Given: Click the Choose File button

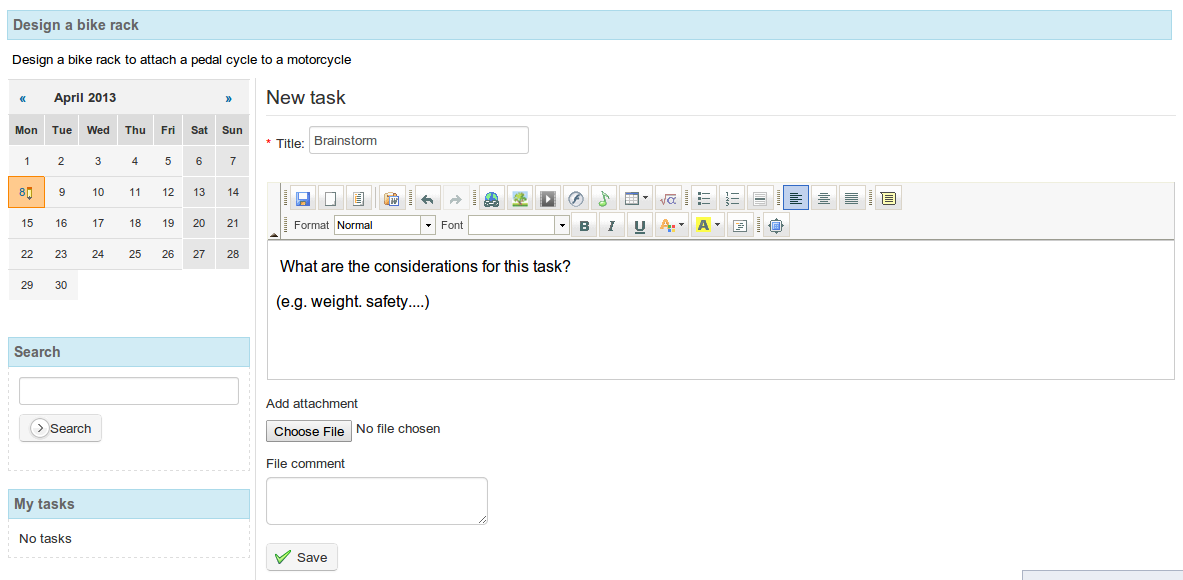Looking at the screenshot, I should [309, 431].
